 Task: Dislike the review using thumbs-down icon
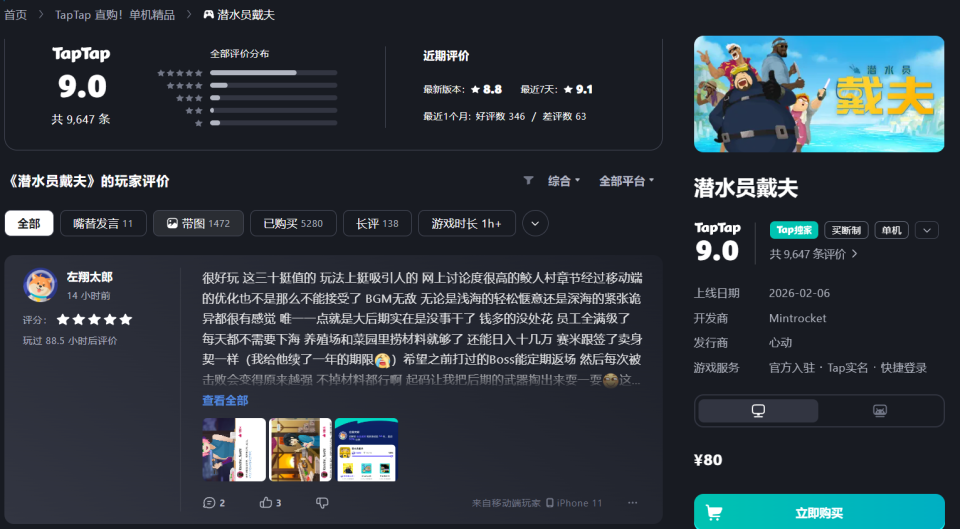[x=322, y=503]
